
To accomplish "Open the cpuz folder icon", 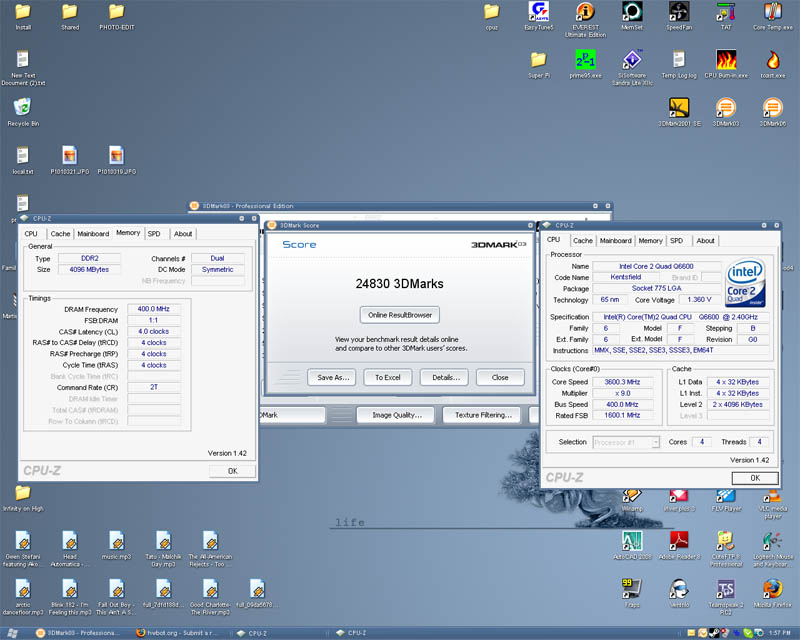I will (491, 16).
